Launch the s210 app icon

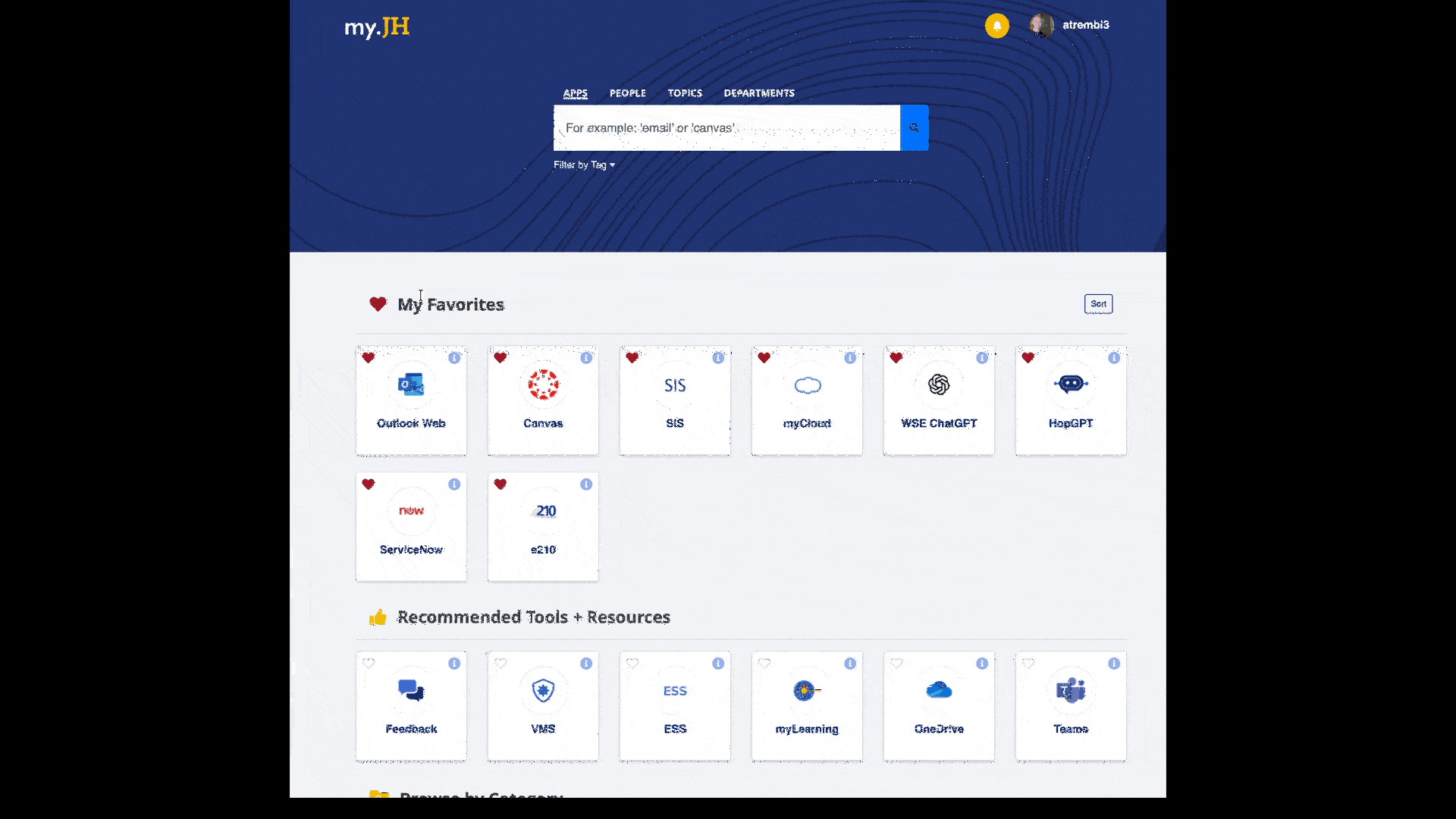click(x=543, y=511)
